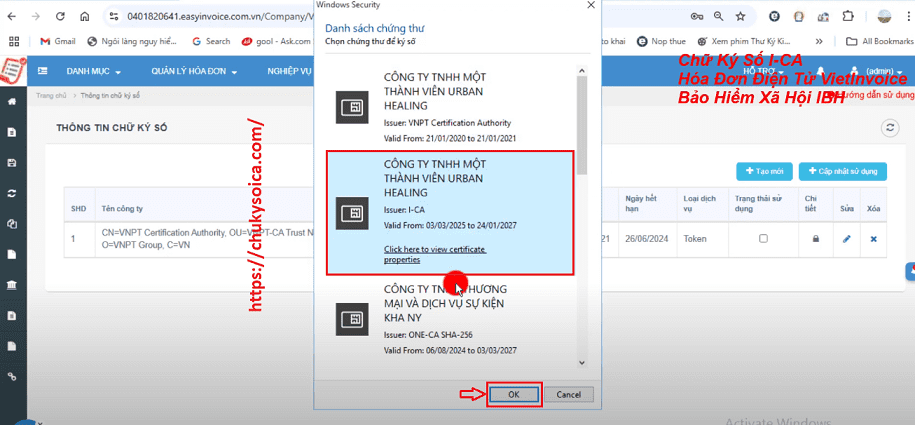This screenshot has height=425, width=915.
Task: Open the 'Nop thue' bookmark
Action: 662,41
